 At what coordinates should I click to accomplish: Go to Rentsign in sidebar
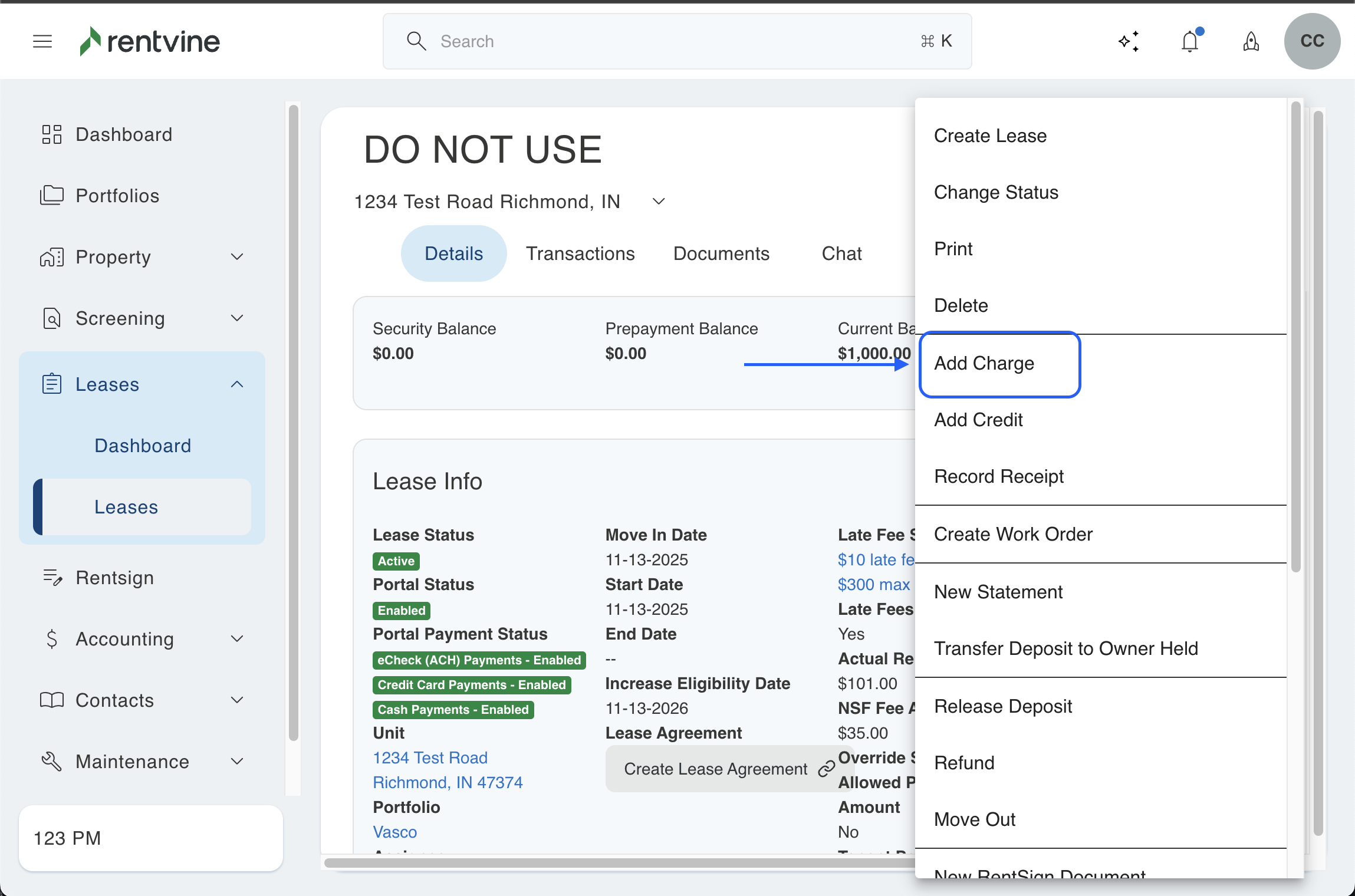click(x=114, y=578)
